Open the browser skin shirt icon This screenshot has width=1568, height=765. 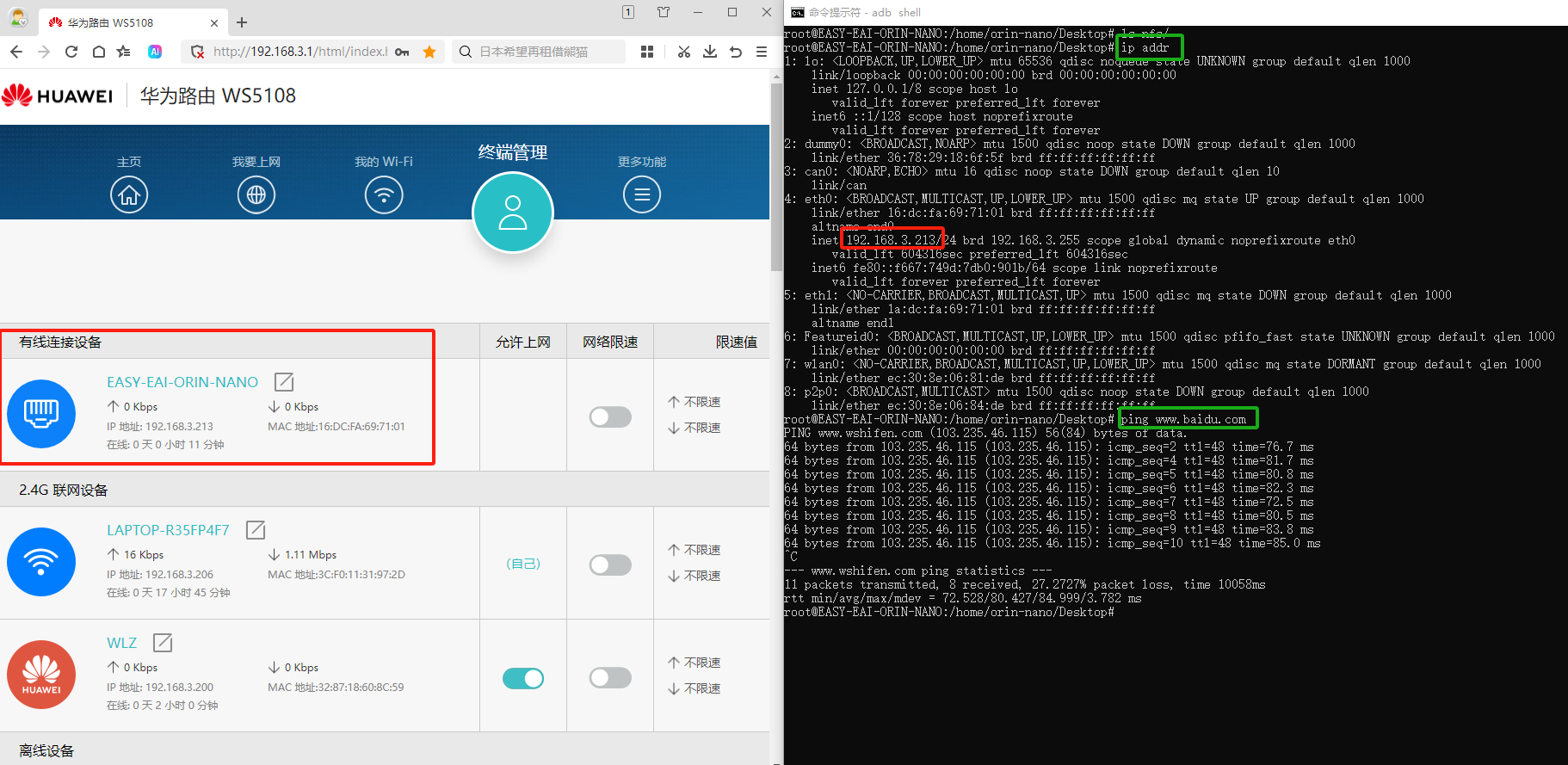664,12
